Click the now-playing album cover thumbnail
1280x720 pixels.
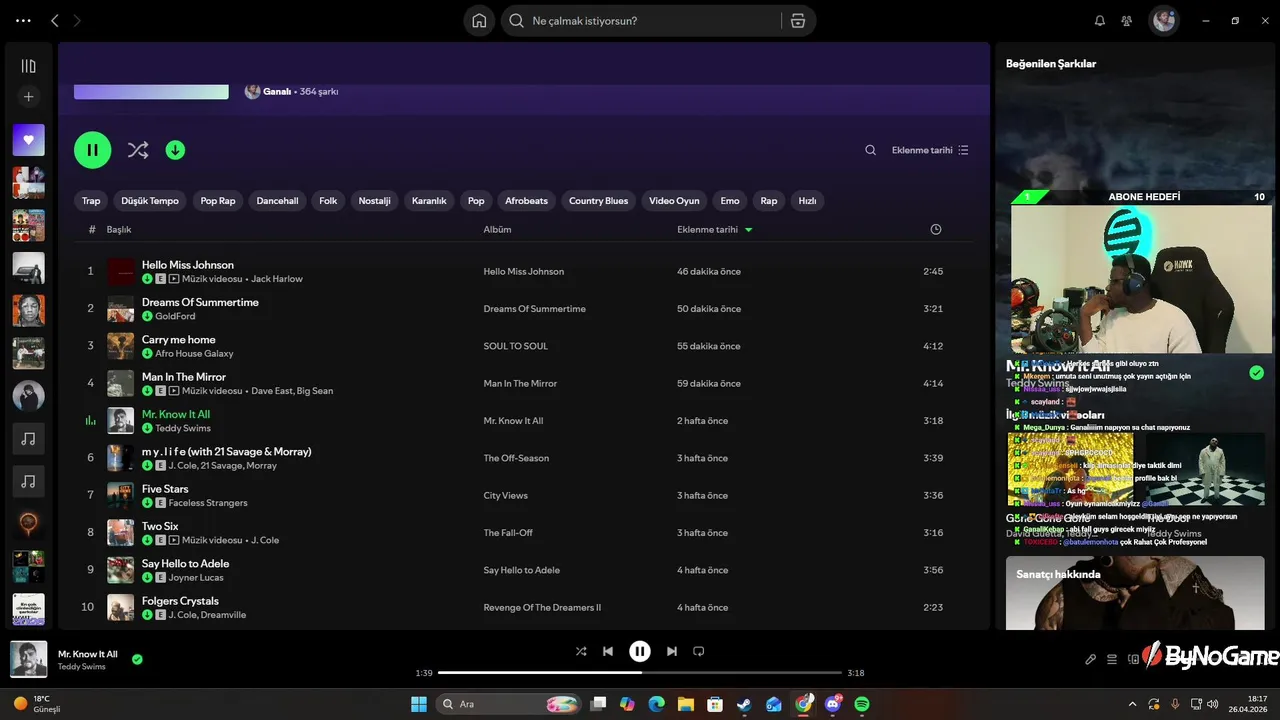(28, 659)
